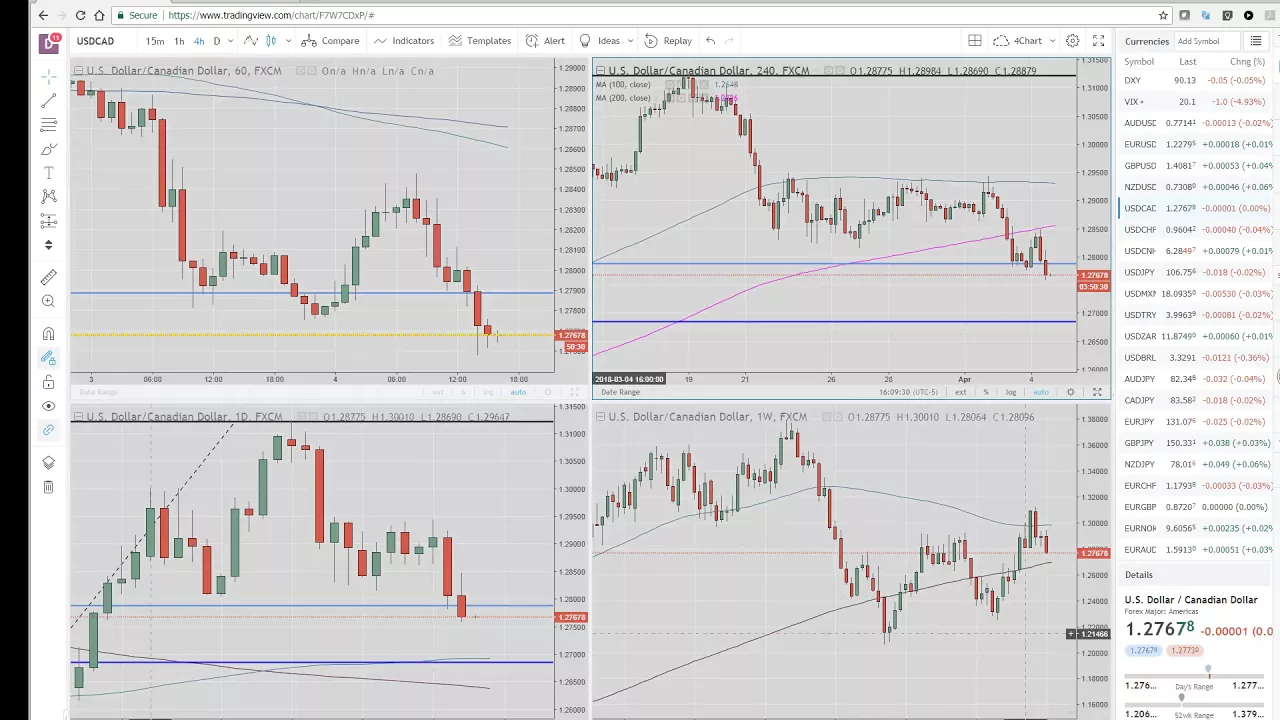
Task: Open the Indicators dialog
Action: 404,41
